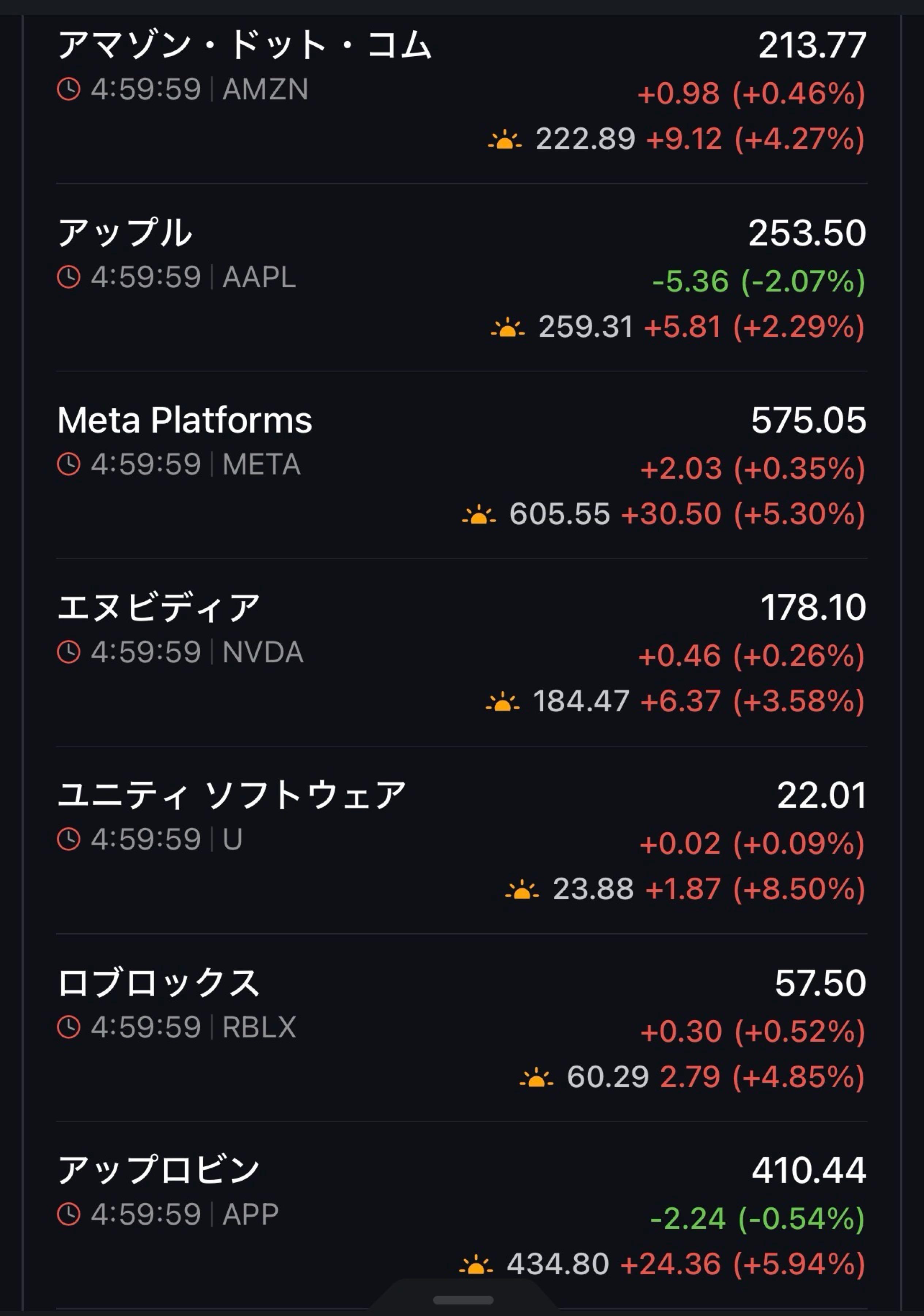Tap the clock icon beside AMZN
Viewport: 924px width, 1316px height.
tap(69, 90)
